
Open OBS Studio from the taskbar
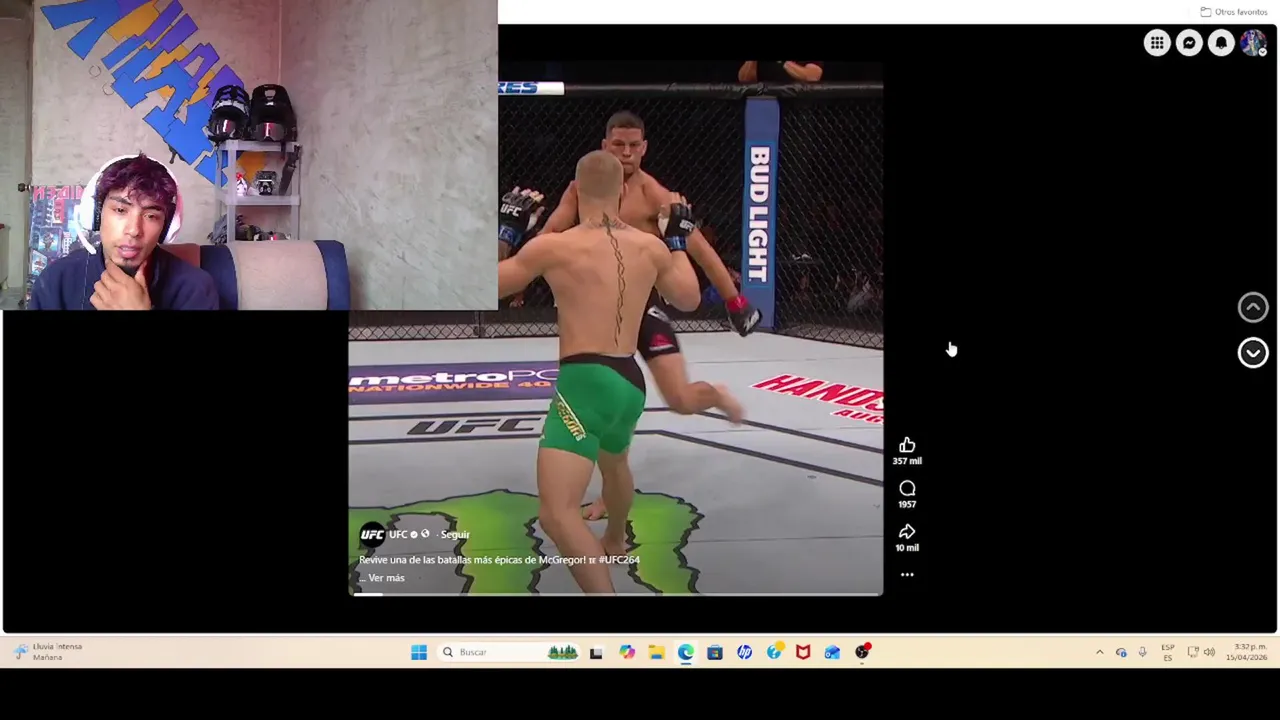pos(862,652)
